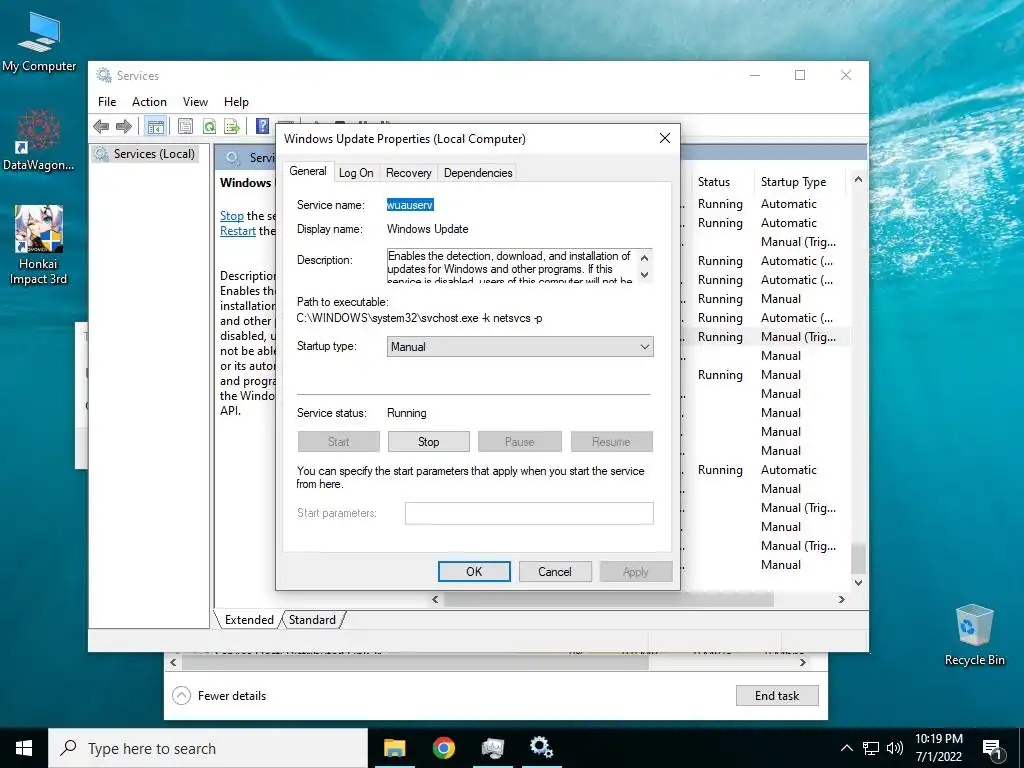Click End task in Task Manager

(x=776, y=696)
